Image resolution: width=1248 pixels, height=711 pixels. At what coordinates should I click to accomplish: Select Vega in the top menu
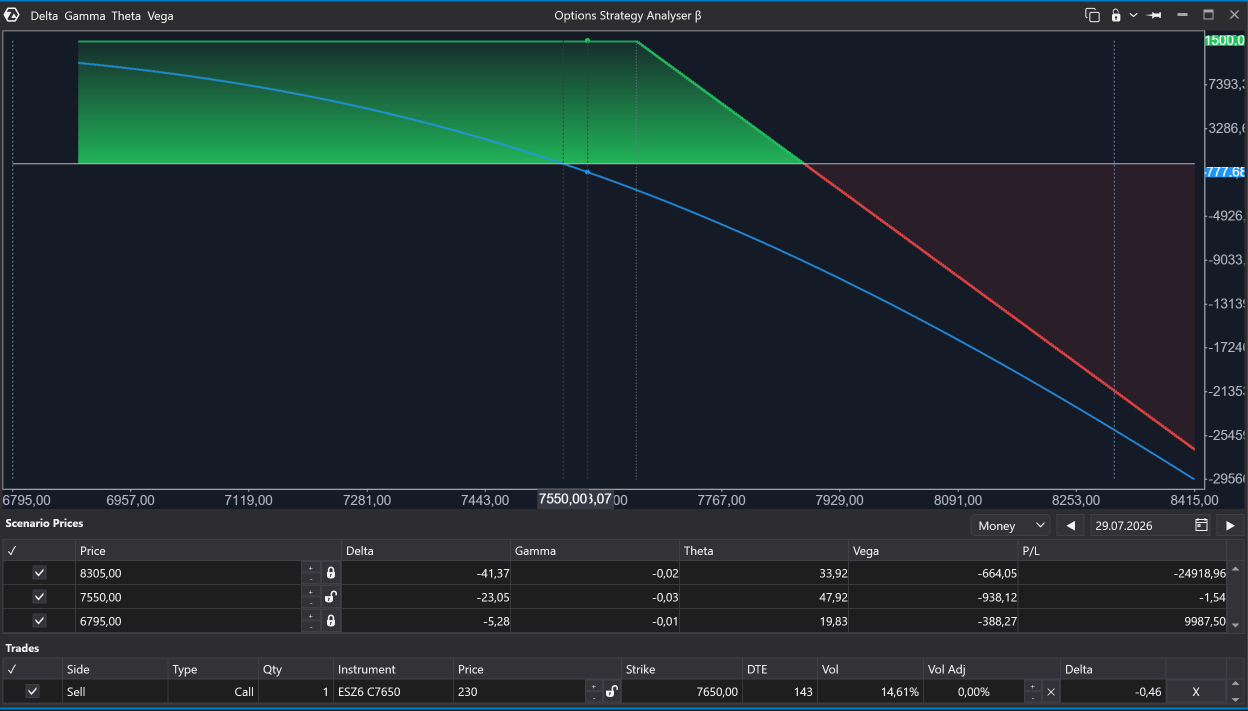[160, 16]
